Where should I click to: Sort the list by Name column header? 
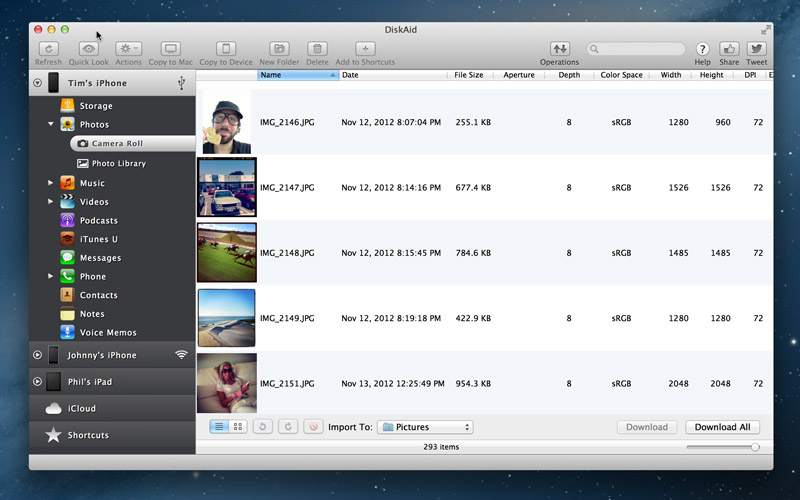point(296,75)
